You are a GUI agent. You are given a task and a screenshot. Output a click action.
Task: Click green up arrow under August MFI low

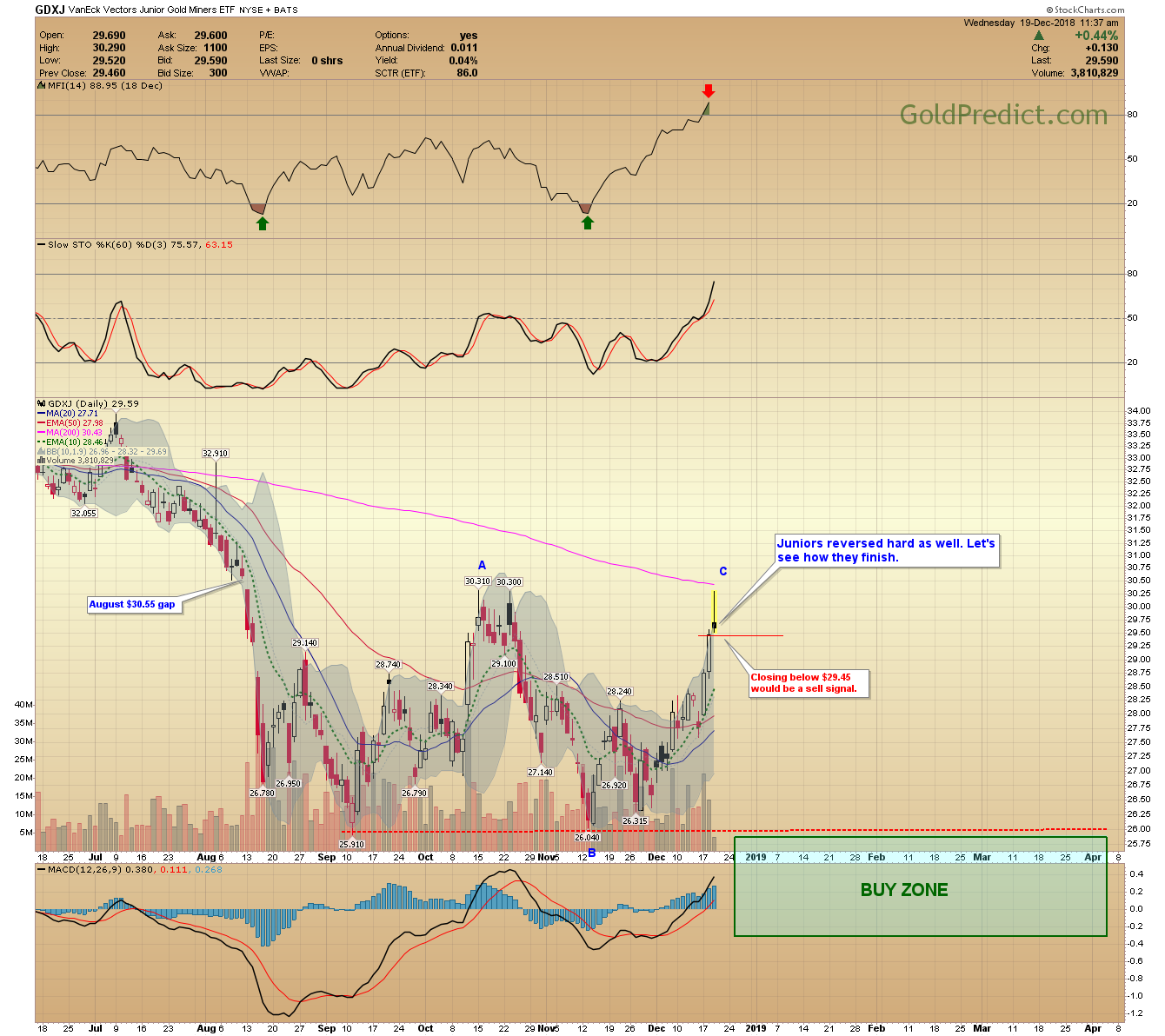(x=263, y=223)
